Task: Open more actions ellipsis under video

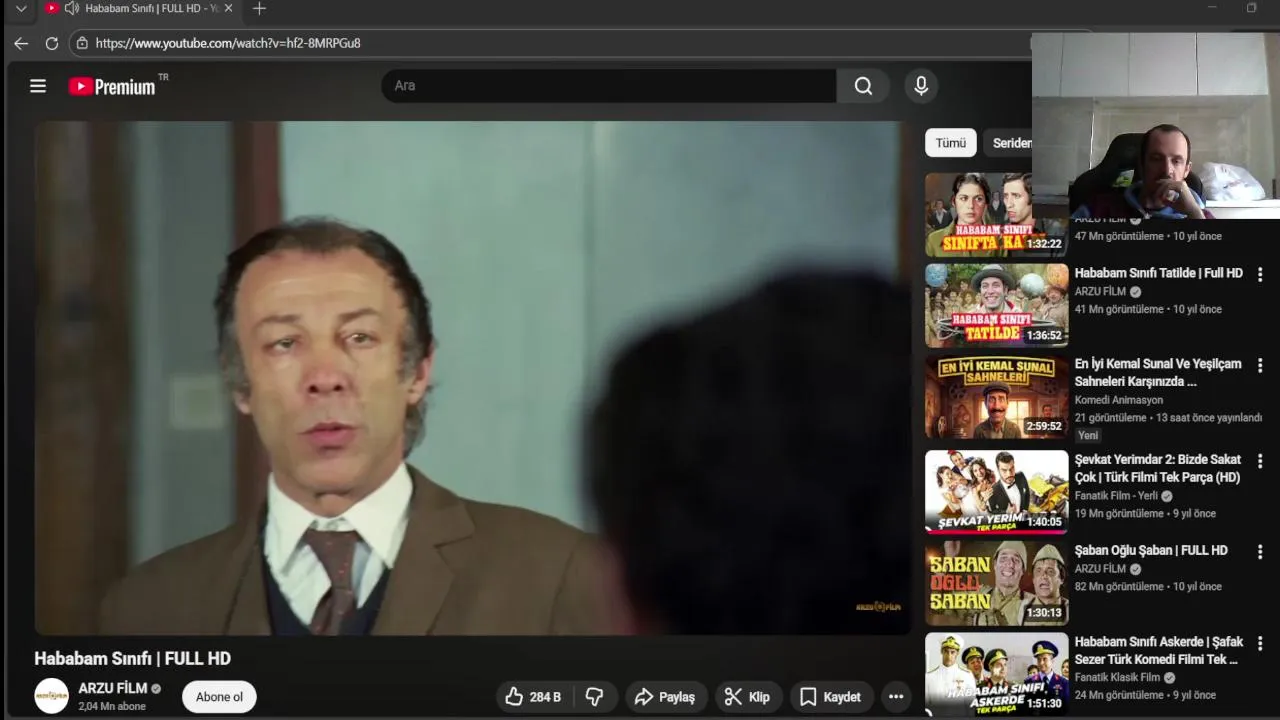Action: click(896, 697)
